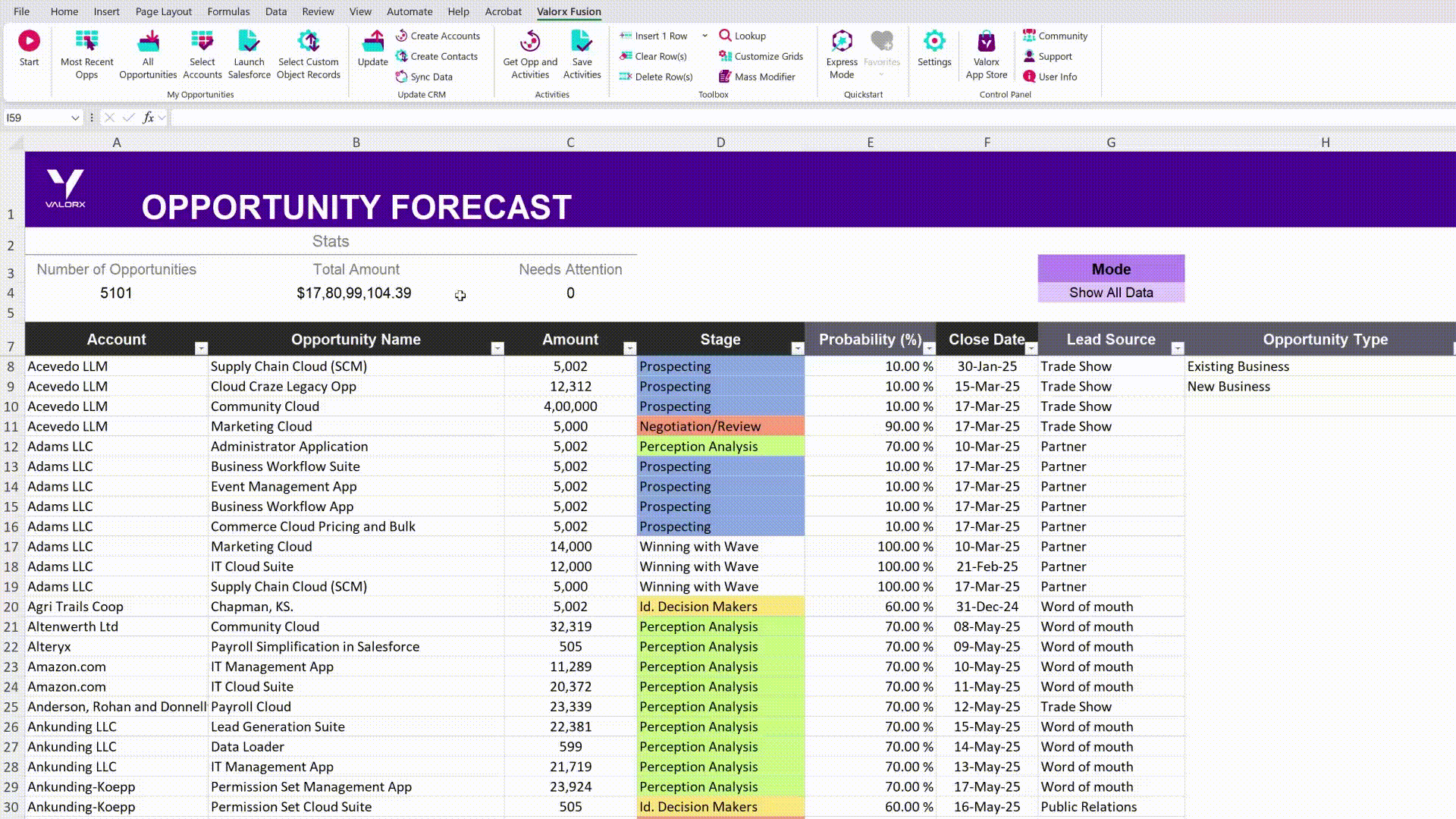
Task: Click the Start play icon
Action: click(29, 42)
